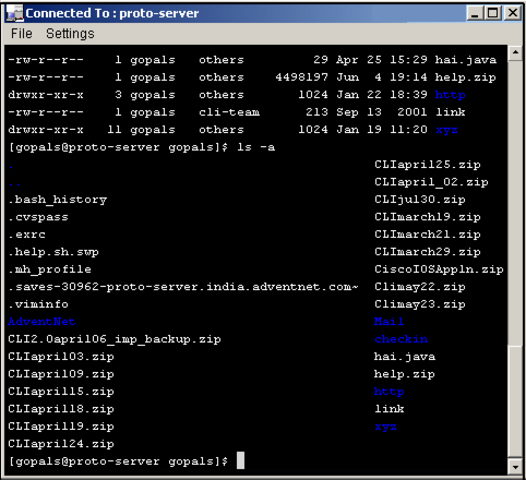The height and width of the screenshot is (480, 526).
Task: Click CLIapril03.zip file name
Action: pyautogui.click(x=61, y=357)
